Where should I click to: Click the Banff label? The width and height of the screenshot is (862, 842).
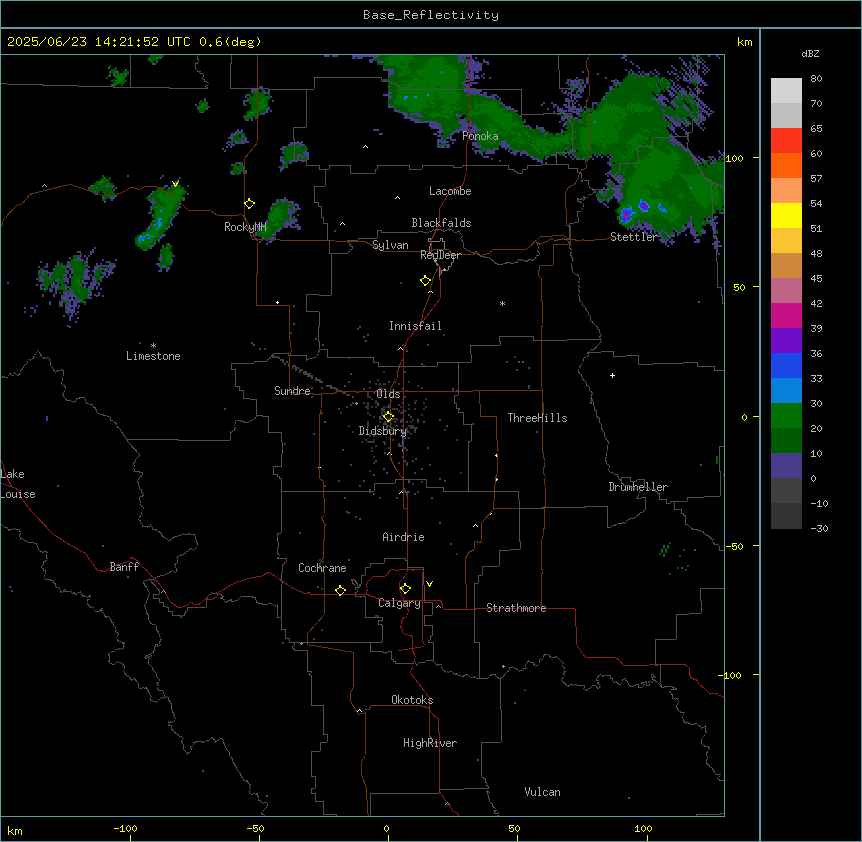(x=124, y=567)
